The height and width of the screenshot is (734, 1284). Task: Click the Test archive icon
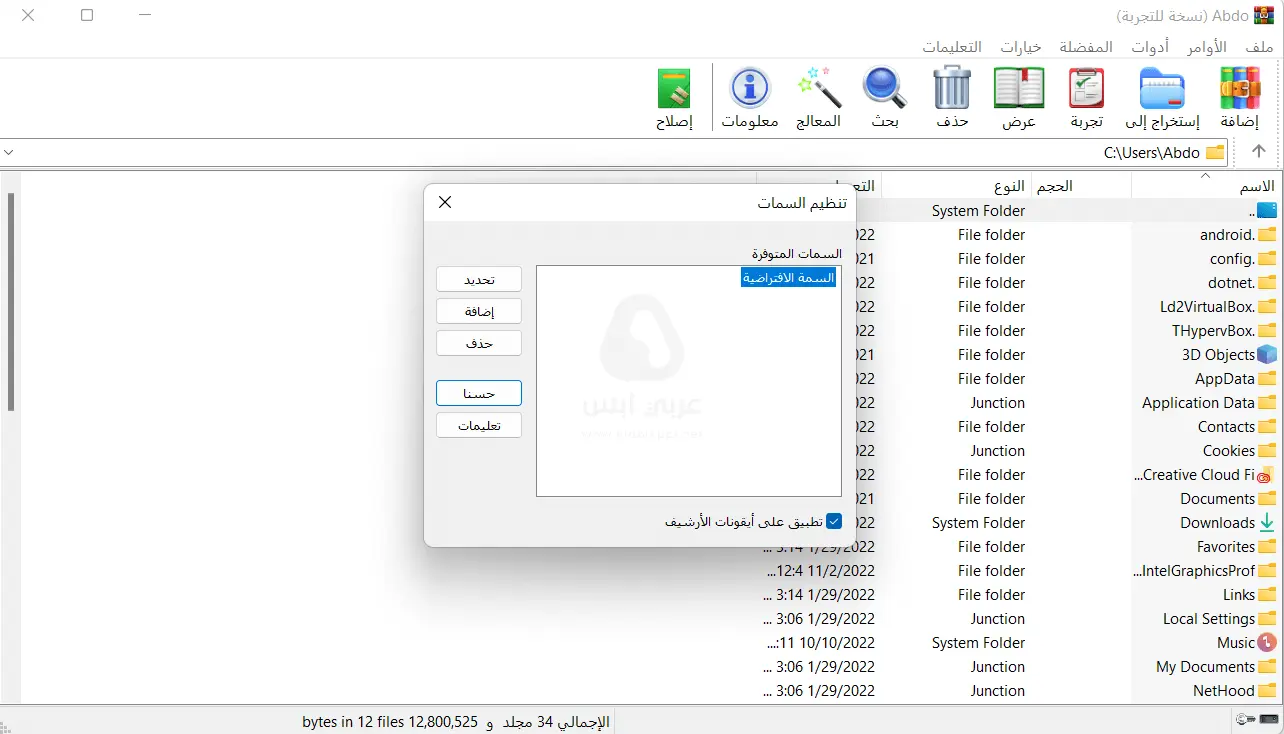coord(1084,95)
